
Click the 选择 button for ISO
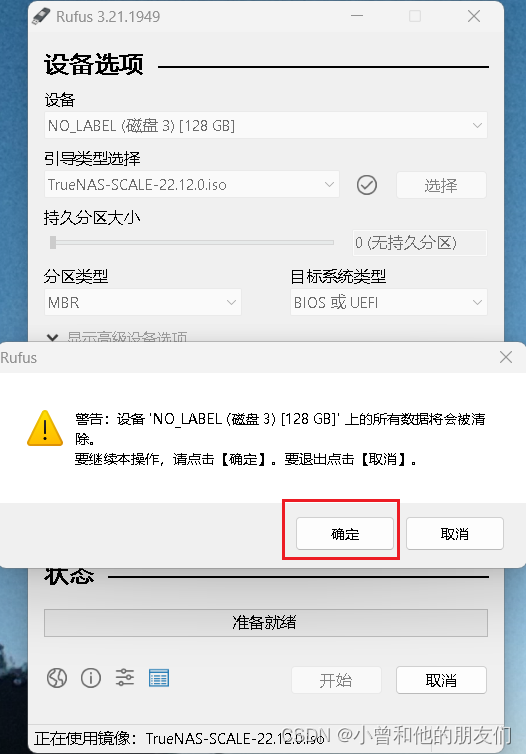(x=441, y=185)
